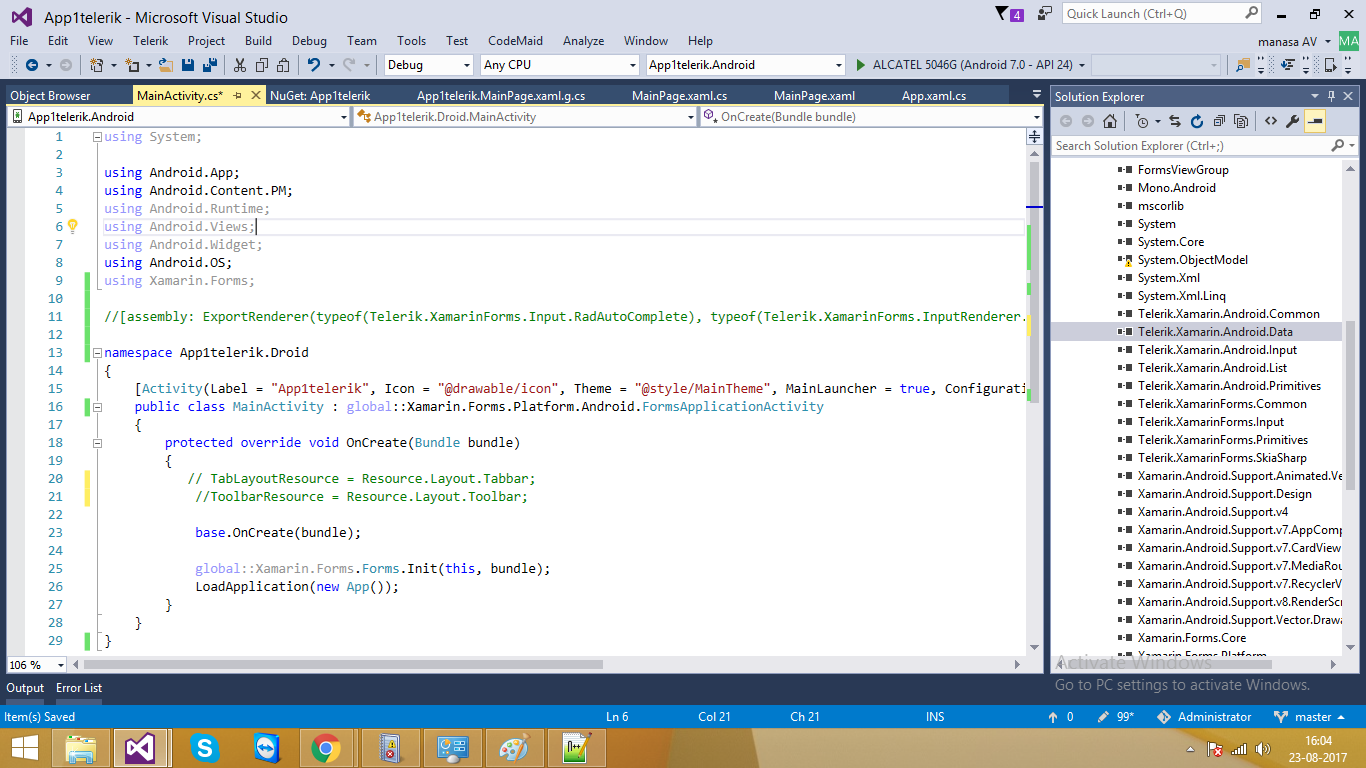Start debugging on ALCATEL 5046G
Screen dimensions: 1366x768
[862, 65]
